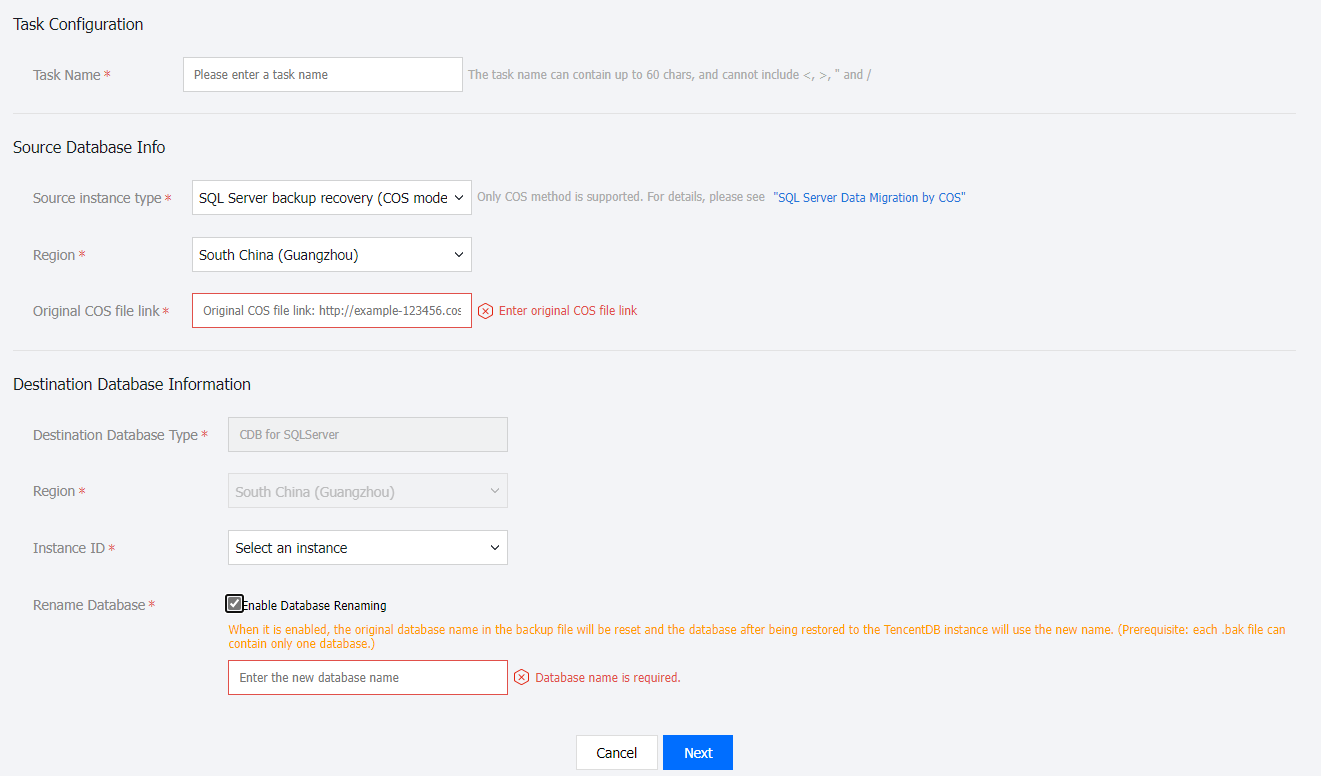
Task: Click the error icon beside the COS file link field
Action: pyautogui.click(x=486, y=311)
